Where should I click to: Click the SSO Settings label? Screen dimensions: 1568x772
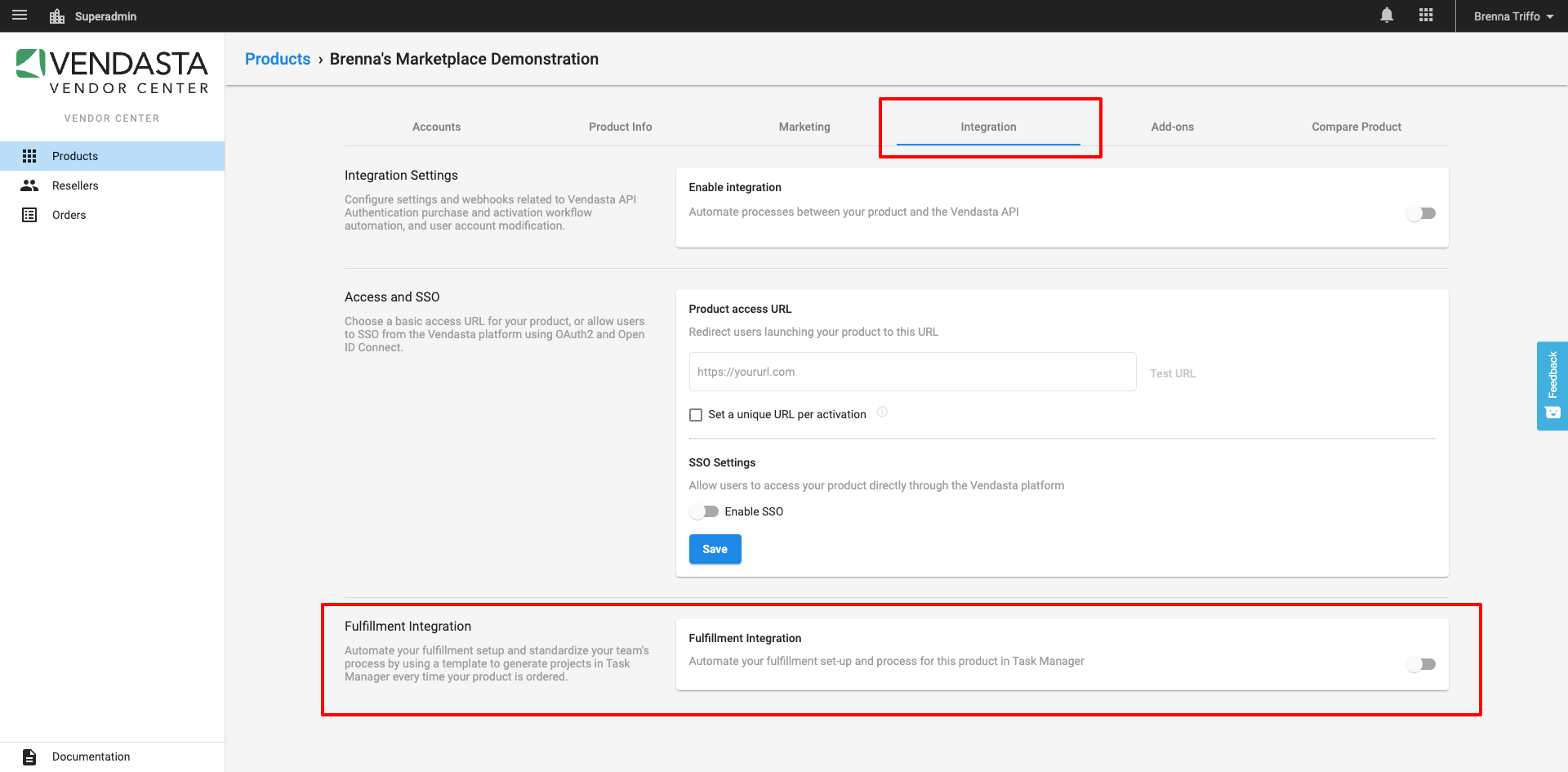(722, 462)
